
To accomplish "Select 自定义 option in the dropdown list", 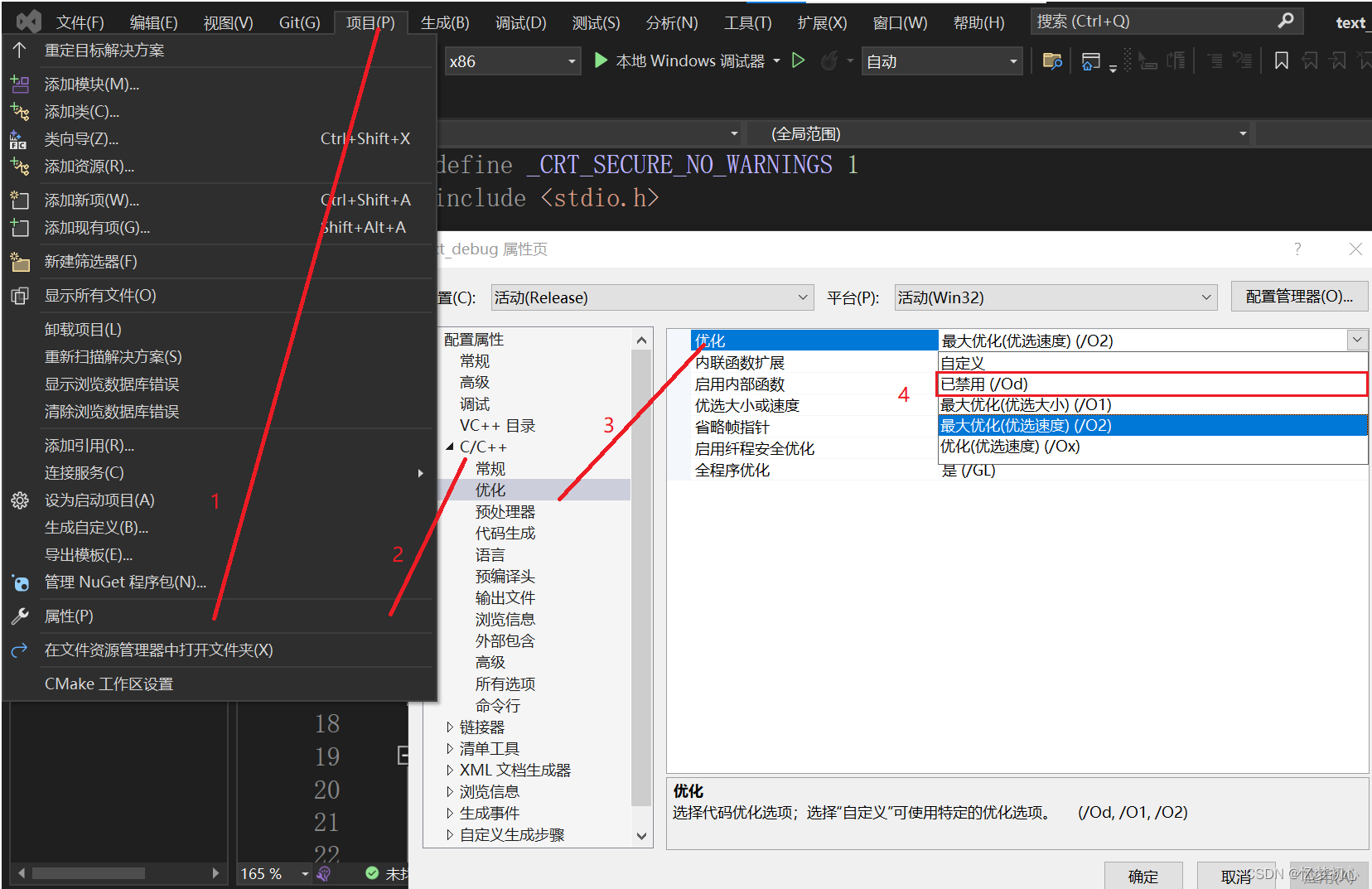I will pos(1152,363).
